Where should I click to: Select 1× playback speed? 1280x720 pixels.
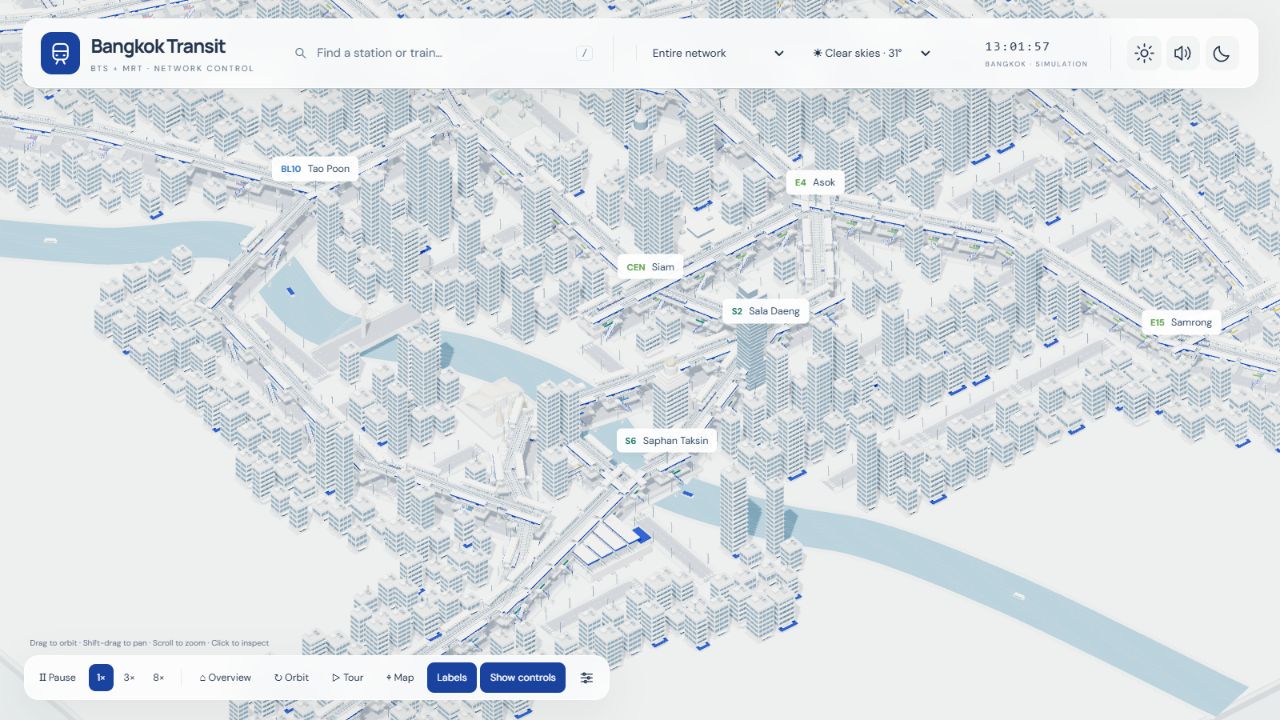[x=101, y=677]
